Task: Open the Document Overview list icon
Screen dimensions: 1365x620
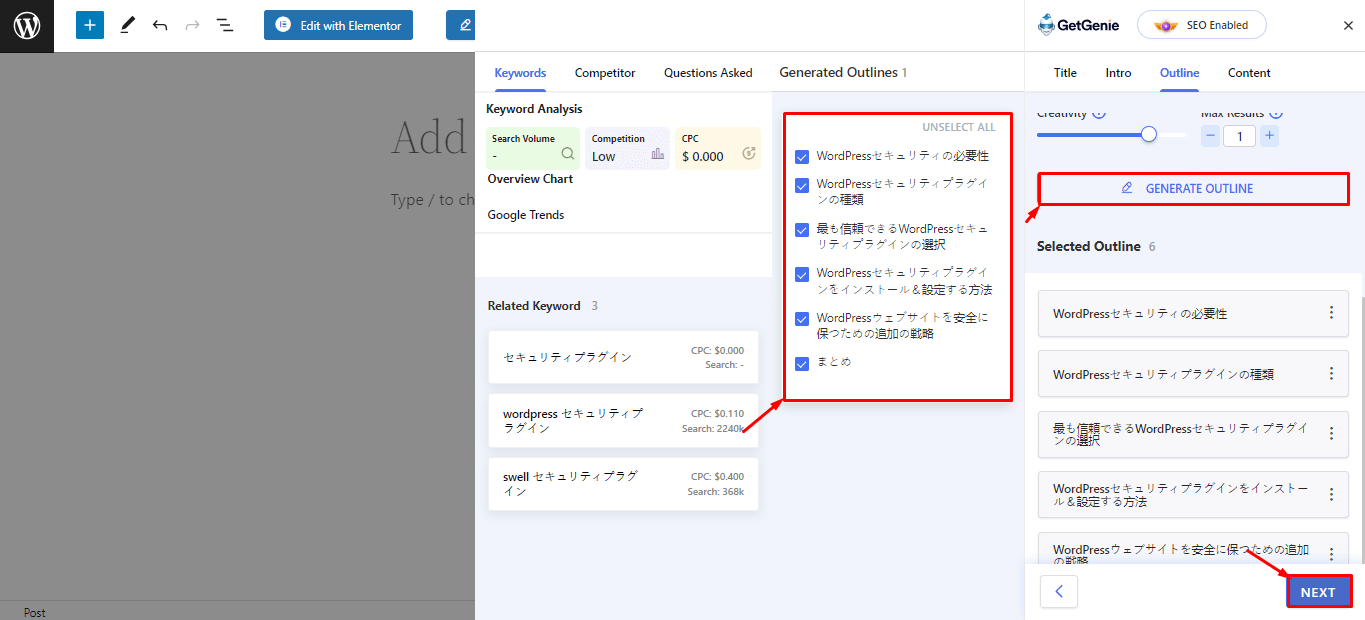Action: point(225,25)
